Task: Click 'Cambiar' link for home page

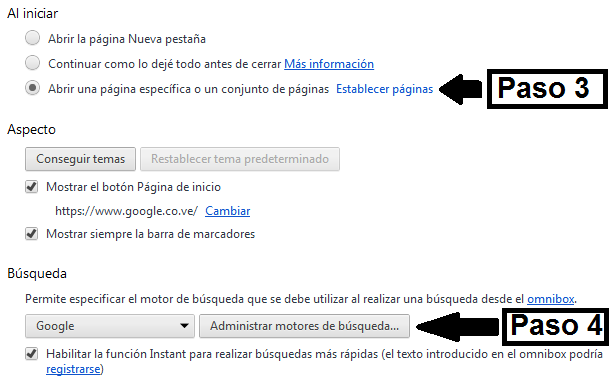Action: 228,211
